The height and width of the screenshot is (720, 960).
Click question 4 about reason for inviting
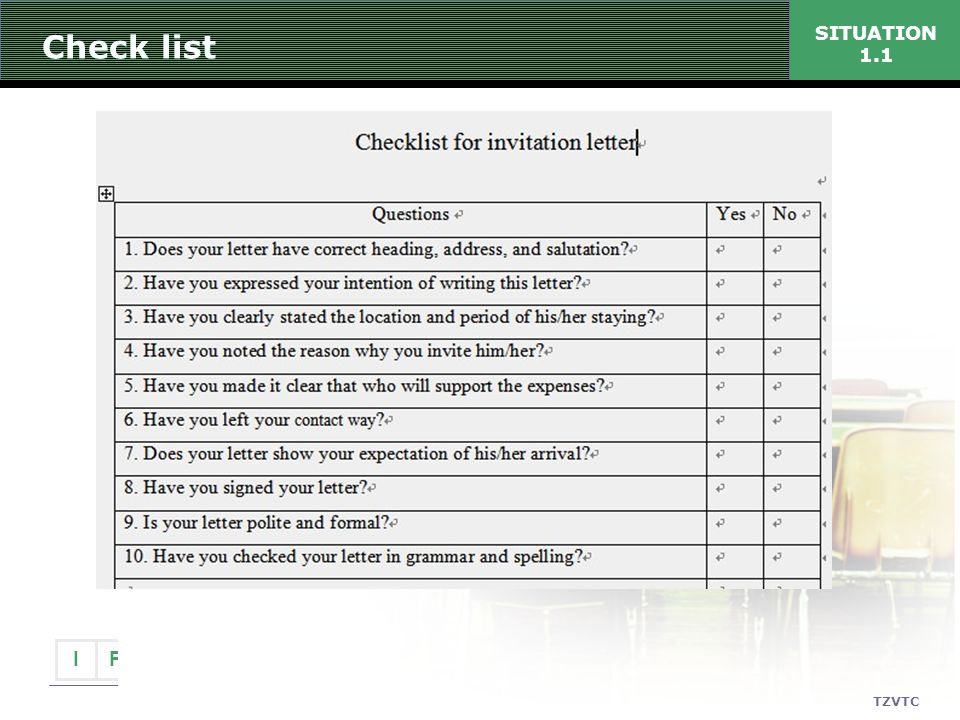click(334, 351)
